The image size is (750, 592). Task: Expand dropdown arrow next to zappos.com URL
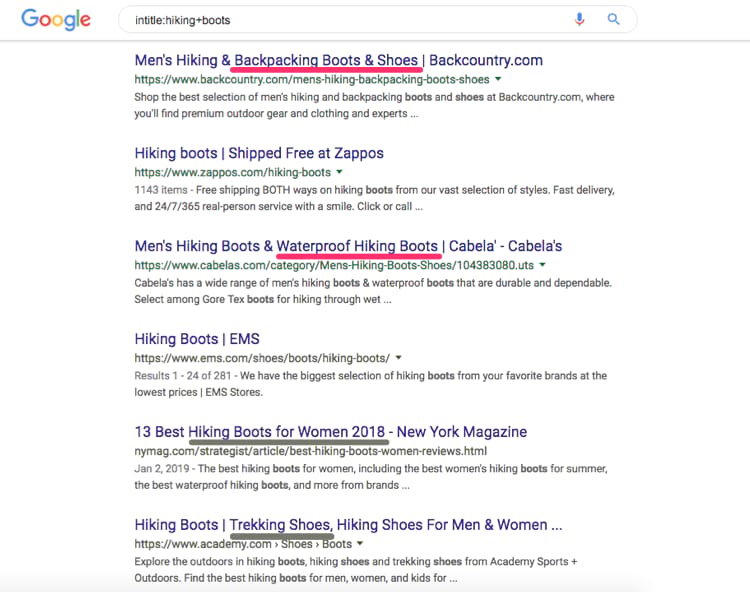point(339,172)
